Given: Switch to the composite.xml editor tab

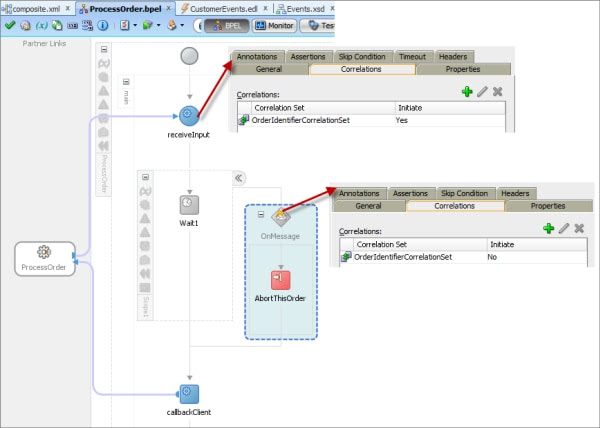Looking at the screenshot, I should point(36,8).
